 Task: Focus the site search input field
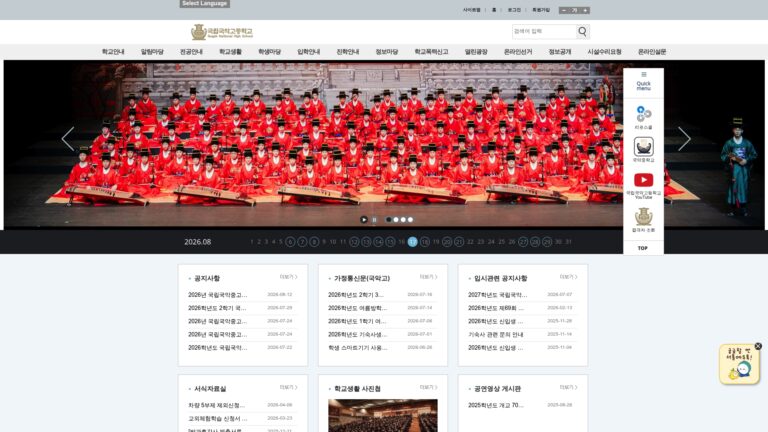[x=544, y=31]
